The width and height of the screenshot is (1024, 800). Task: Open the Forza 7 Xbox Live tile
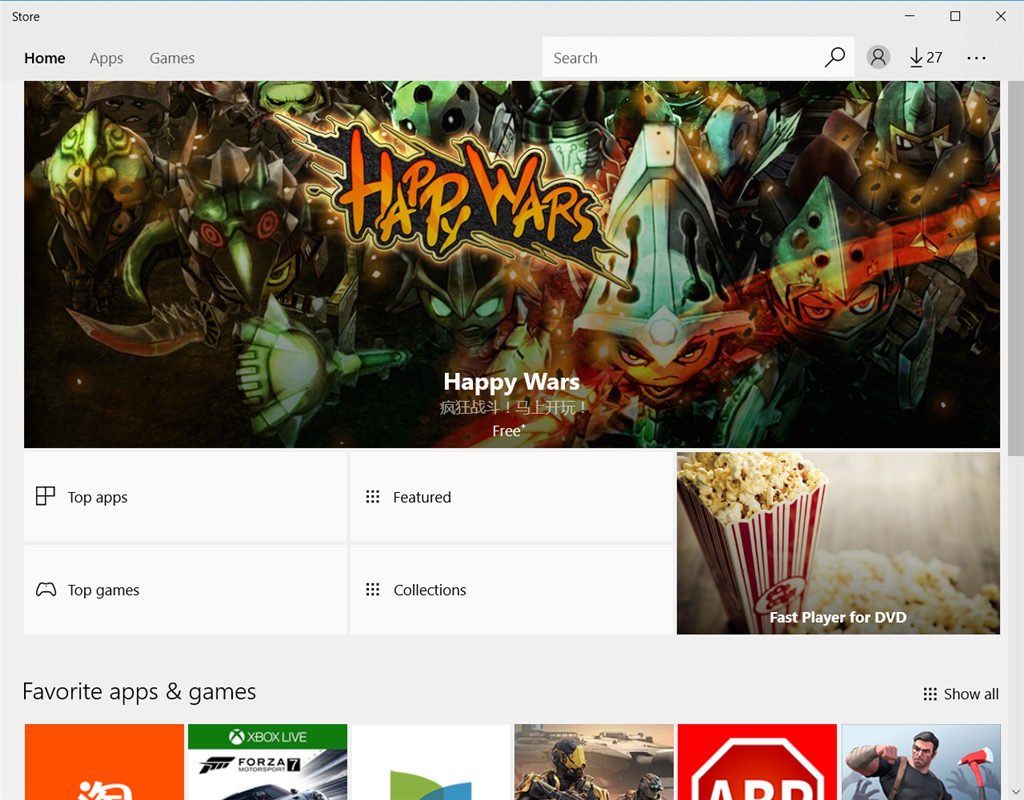point(268,761)
